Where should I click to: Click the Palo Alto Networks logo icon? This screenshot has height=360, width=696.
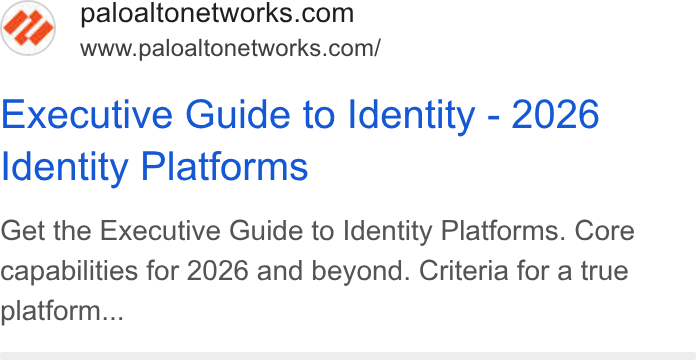(x=28, y=28)
